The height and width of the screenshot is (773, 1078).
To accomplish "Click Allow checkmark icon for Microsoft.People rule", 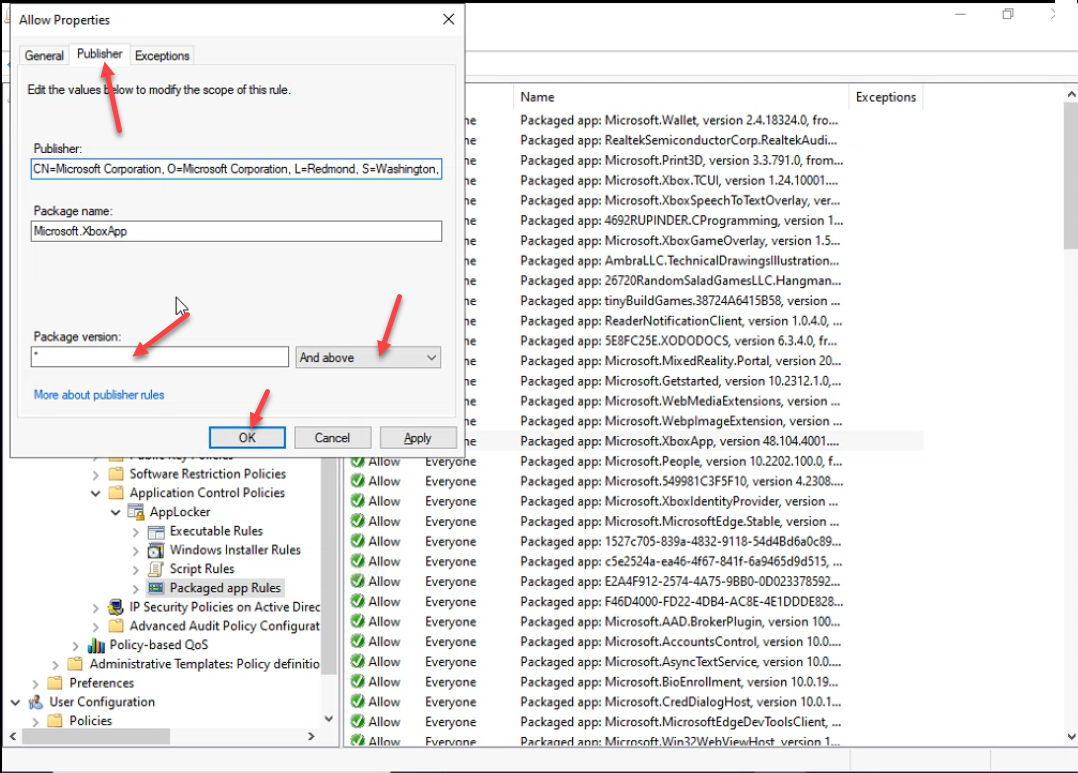I will coord(358,461).
